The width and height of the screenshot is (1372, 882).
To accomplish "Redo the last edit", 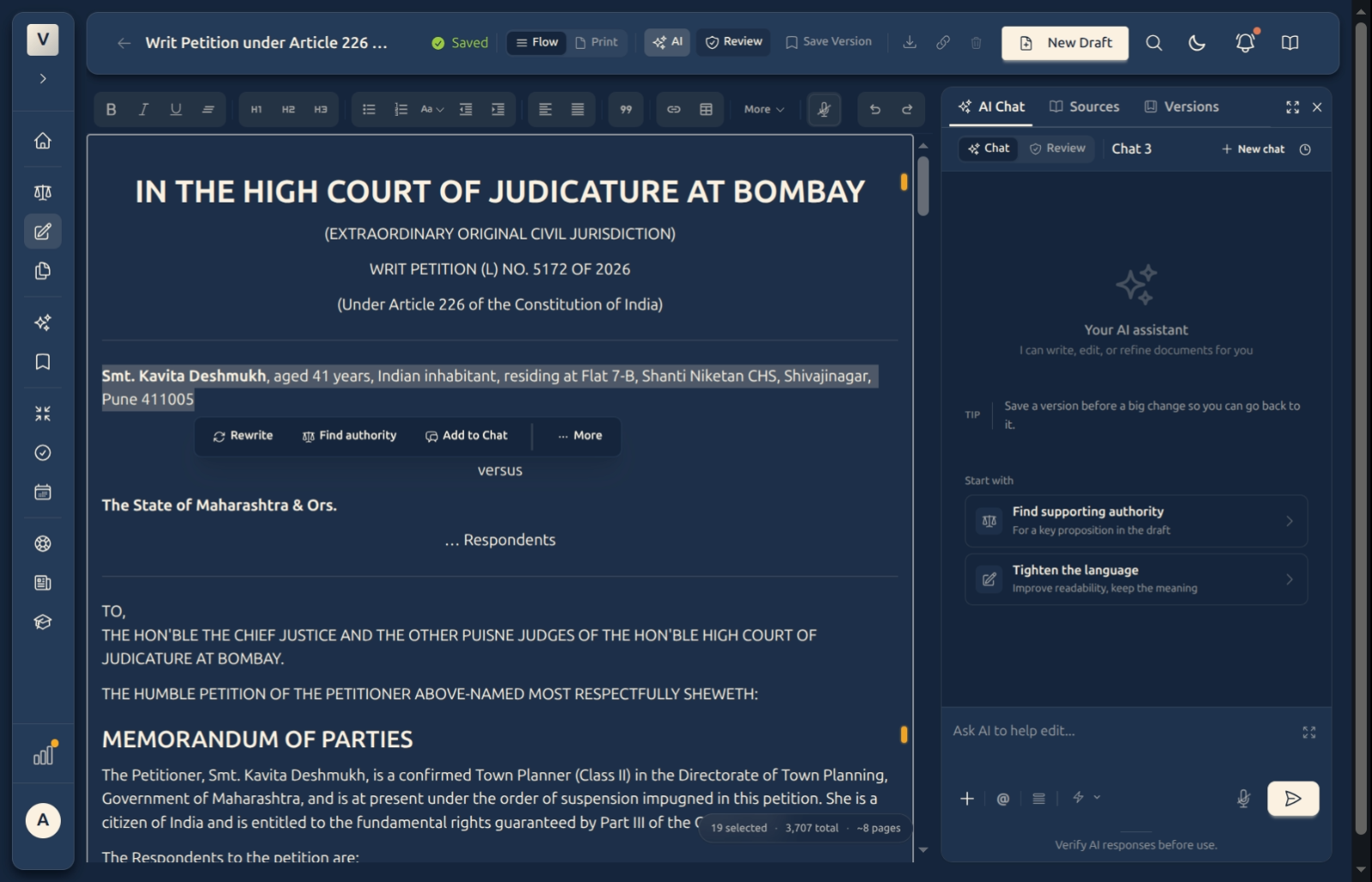I will 907,109.
